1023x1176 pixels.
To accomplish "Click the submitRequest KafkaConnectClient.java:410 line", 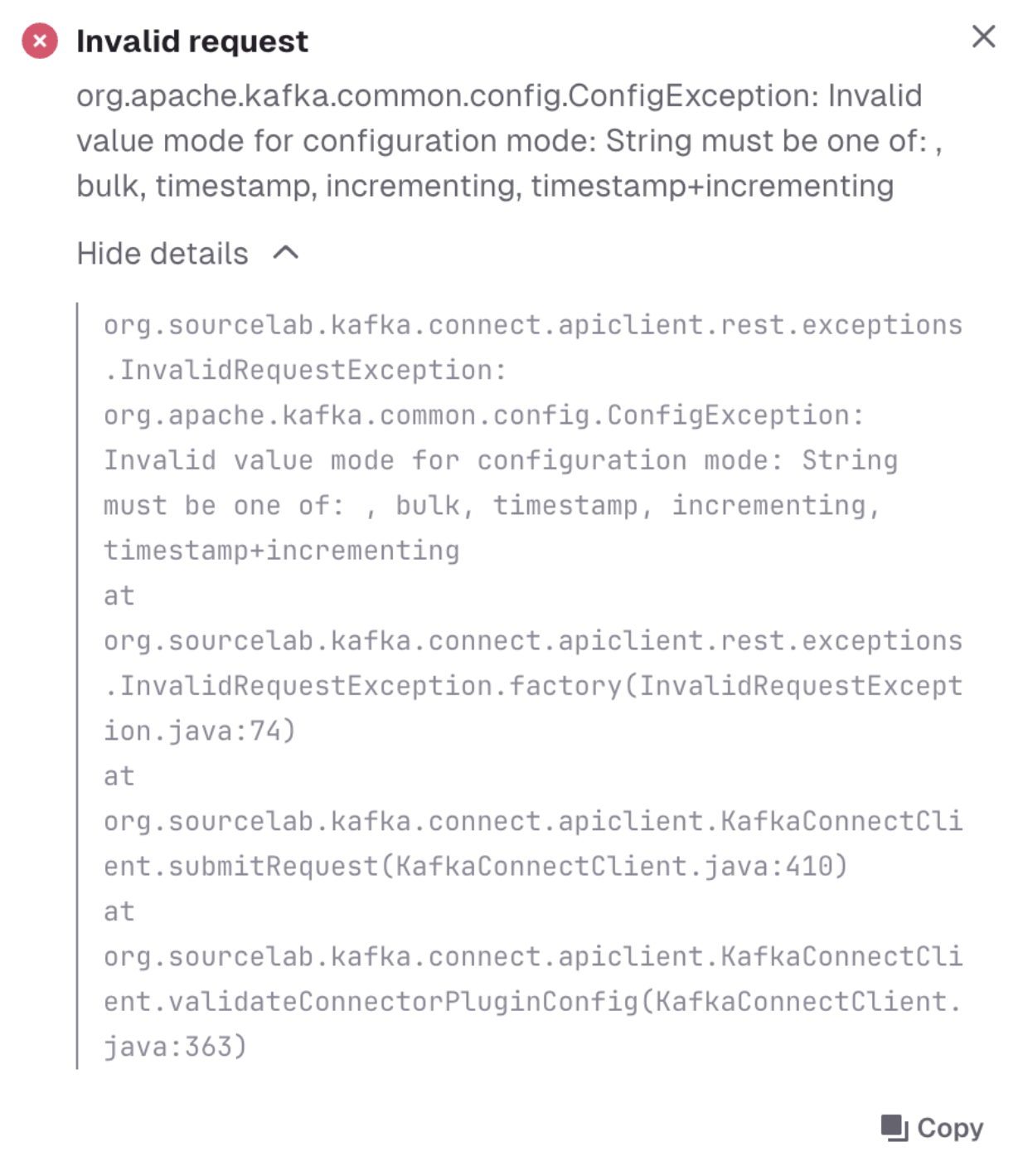I will click(x=475, y=866).
